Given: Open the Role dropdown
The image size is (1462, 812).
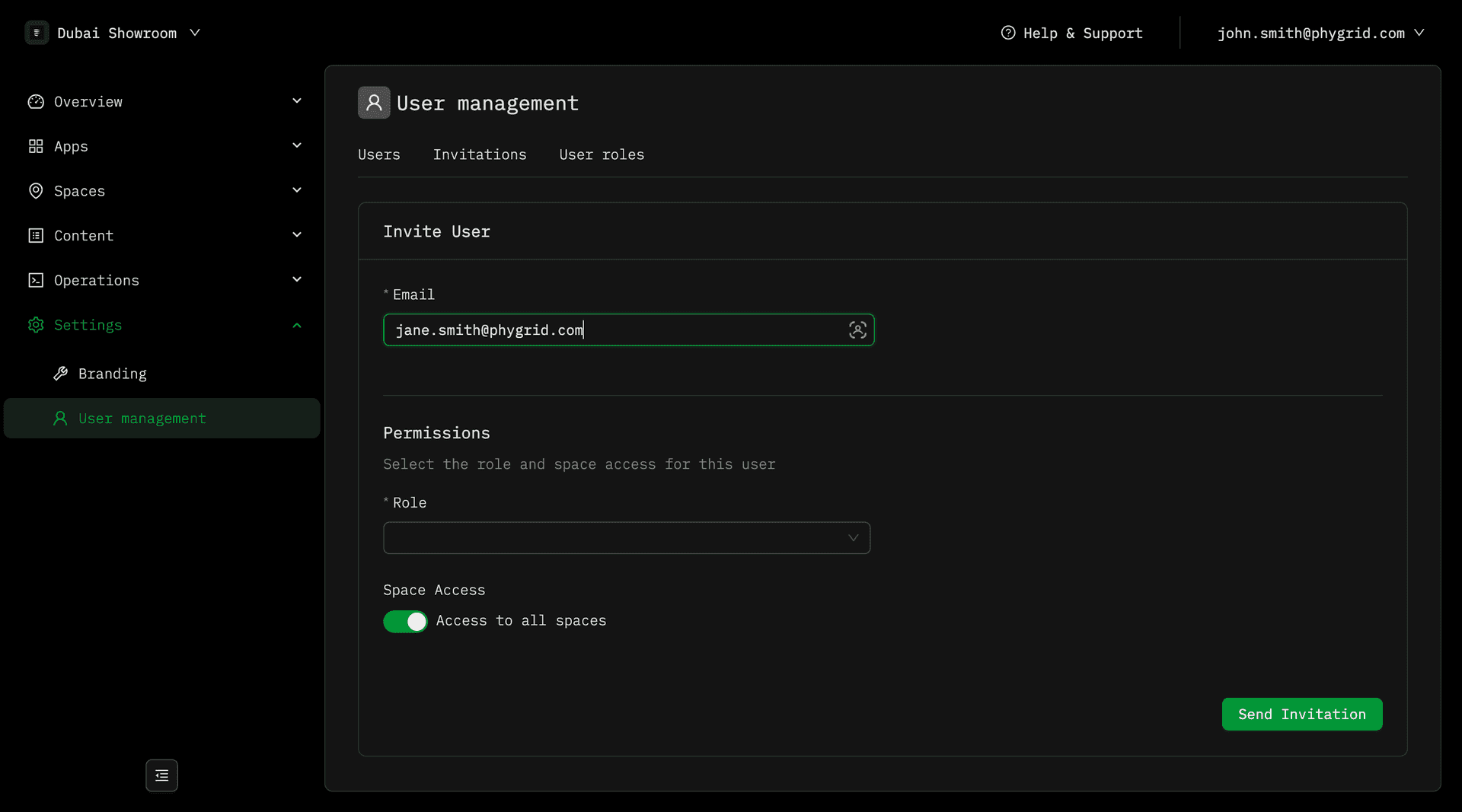Looking at the screenshot, I should coord(627,538).
